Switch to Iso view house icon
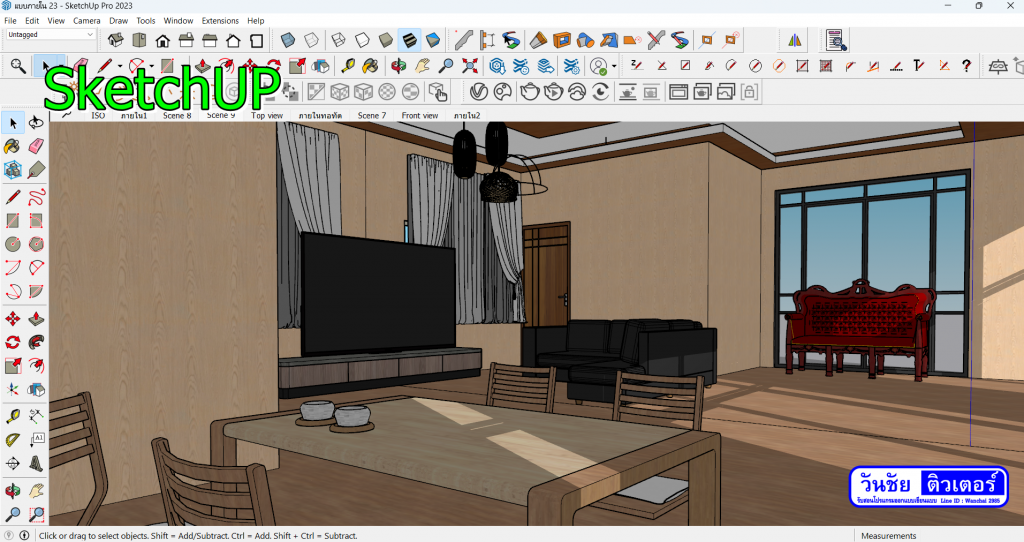 115,40
